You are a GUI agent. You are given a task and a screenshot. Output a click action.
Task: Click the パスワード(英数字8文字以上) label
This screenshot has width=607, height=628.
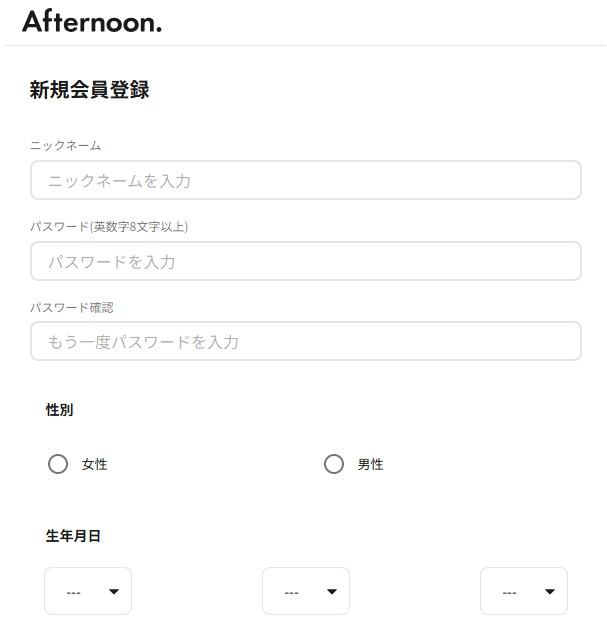(109, 227)
